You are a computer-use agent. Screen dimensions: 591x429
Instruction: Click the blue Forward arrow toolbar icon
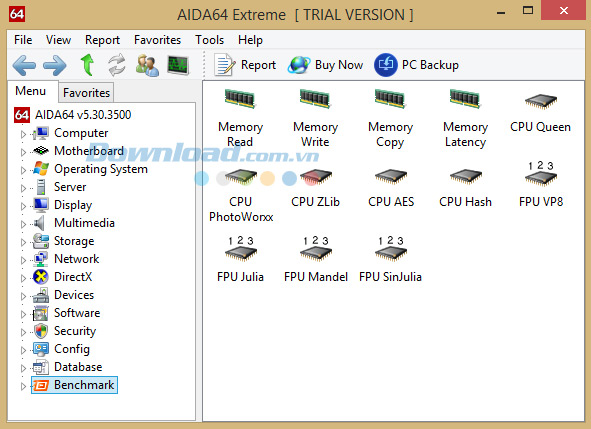[55, 65]
